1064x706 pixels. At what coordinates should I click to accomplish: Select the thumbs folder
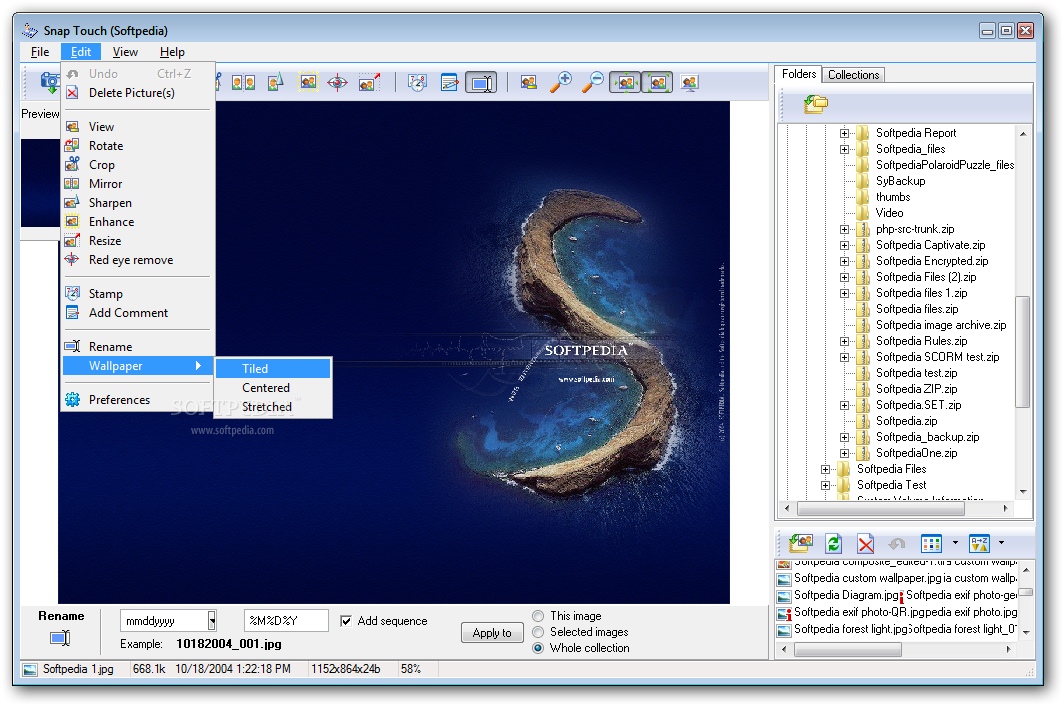click(x=892, y=197)
